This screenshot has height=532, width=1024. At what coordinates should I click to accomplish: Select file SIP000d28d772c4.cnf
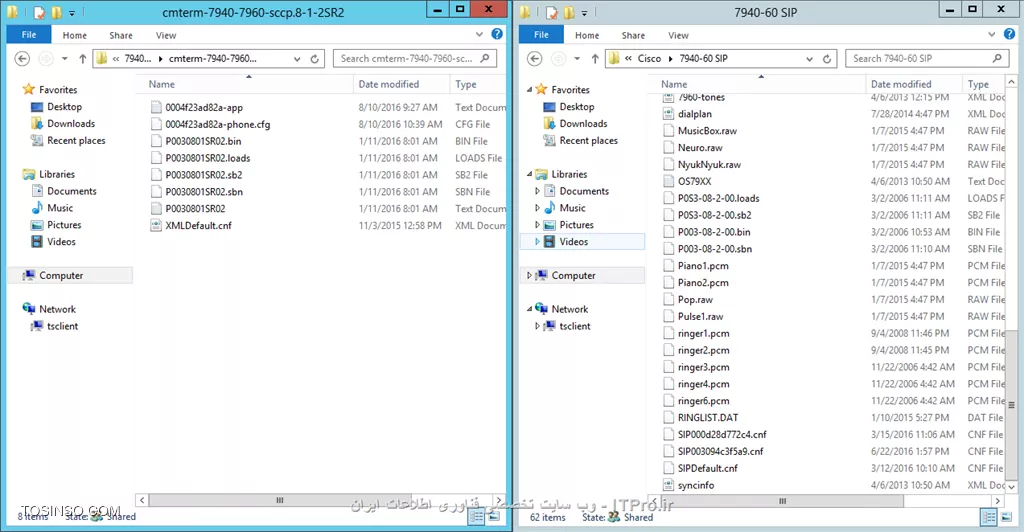tap(722, 435)
